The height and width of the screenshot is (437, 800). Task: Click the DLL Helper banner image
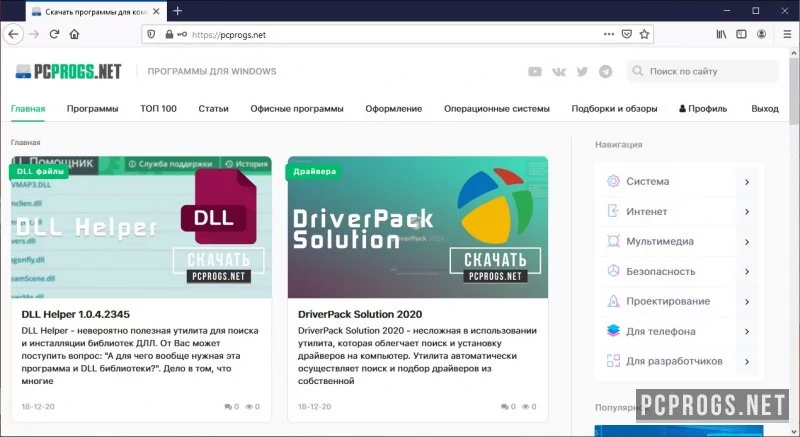pos(141,227)
